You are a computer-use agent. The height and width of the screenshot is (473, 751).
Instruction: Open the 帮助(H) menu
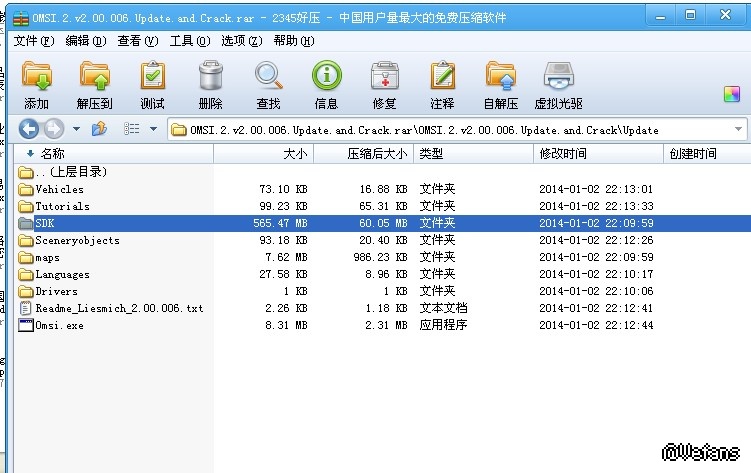point(294,41)
